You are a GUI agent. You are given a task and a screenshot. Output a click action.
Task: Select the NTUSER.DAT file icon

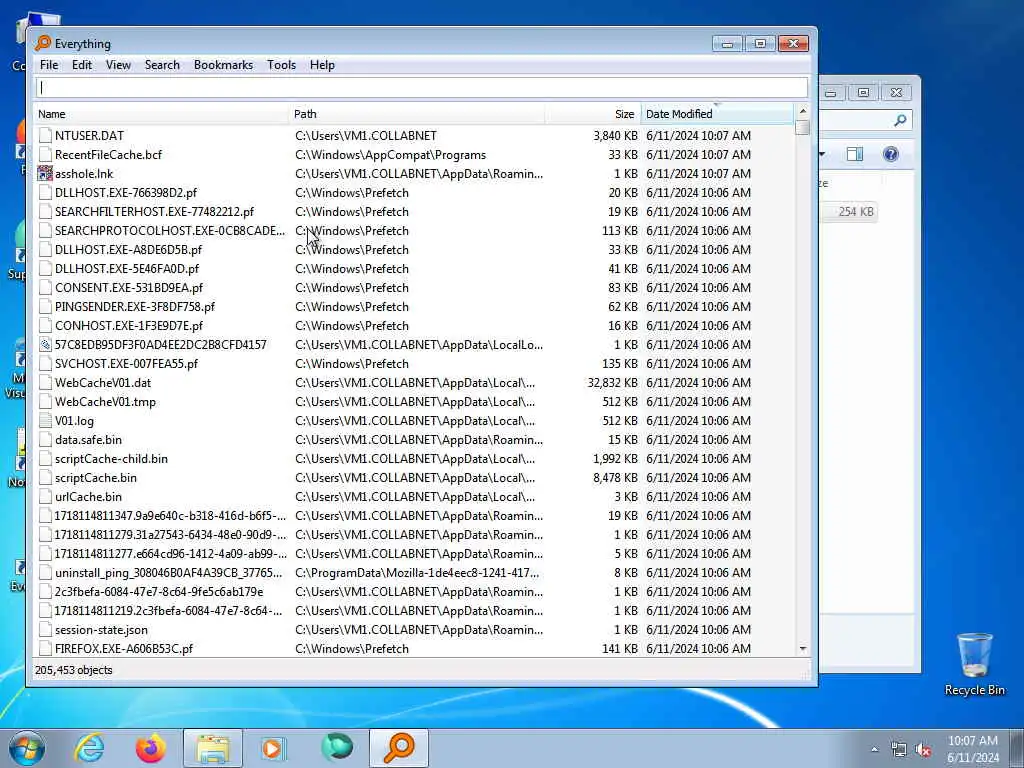[45, 136]
